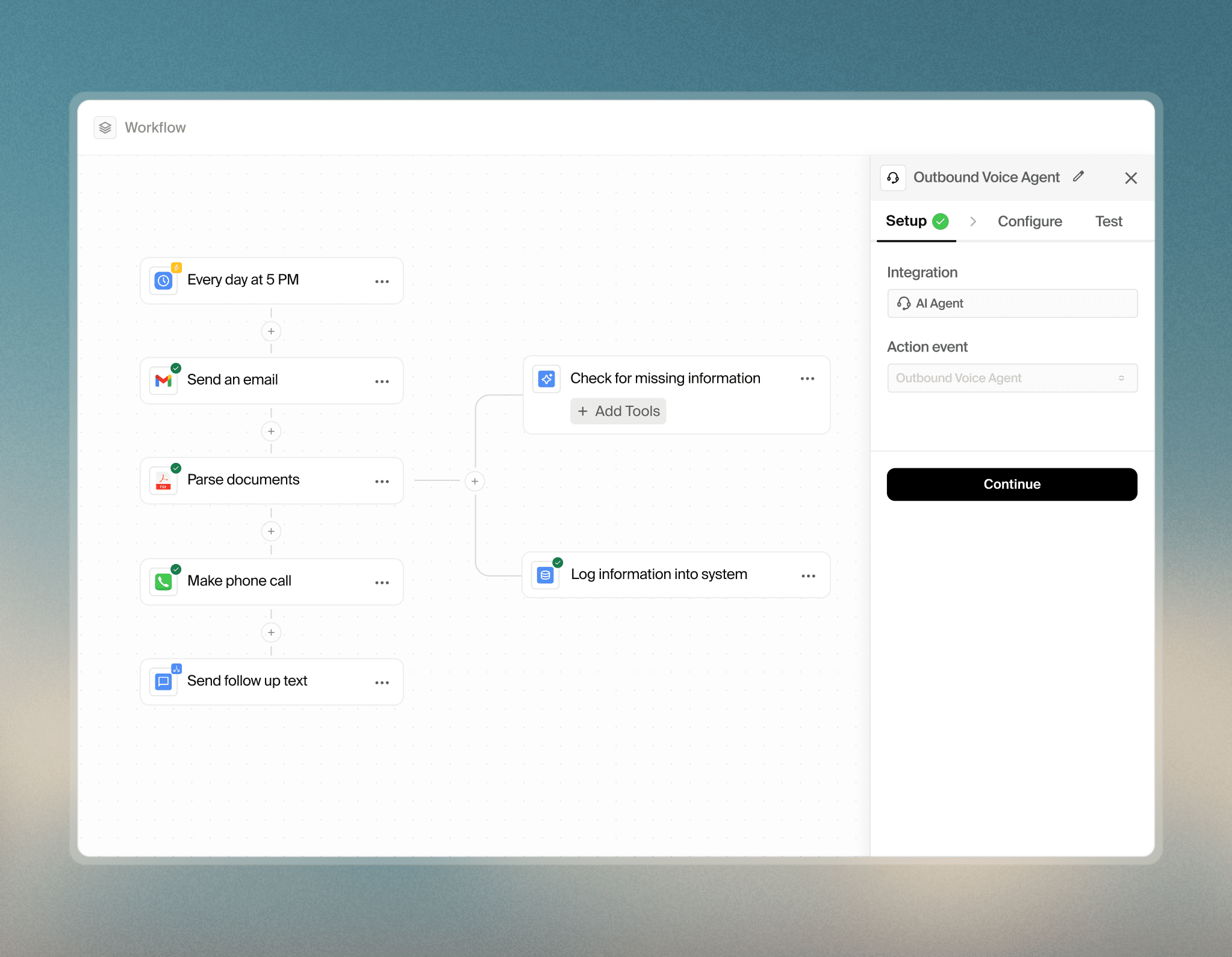Add step below Every day at 5 PM
This screenshot has height=957, width=1232.
(x=271, y=332)
